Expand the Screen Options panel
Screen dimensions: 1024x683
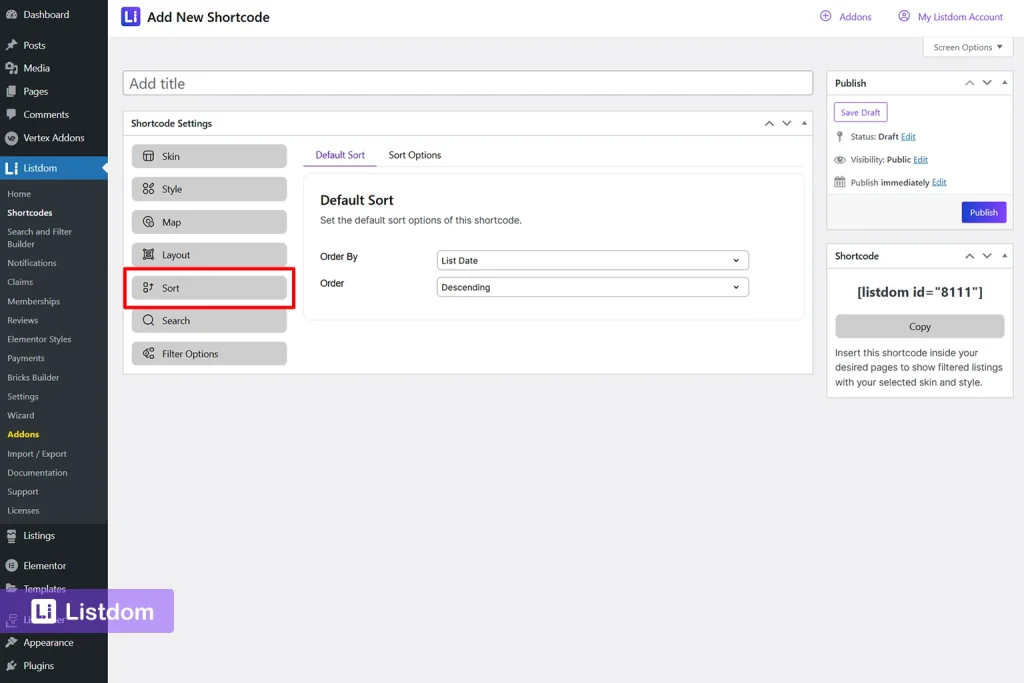[x=966, y=46]
